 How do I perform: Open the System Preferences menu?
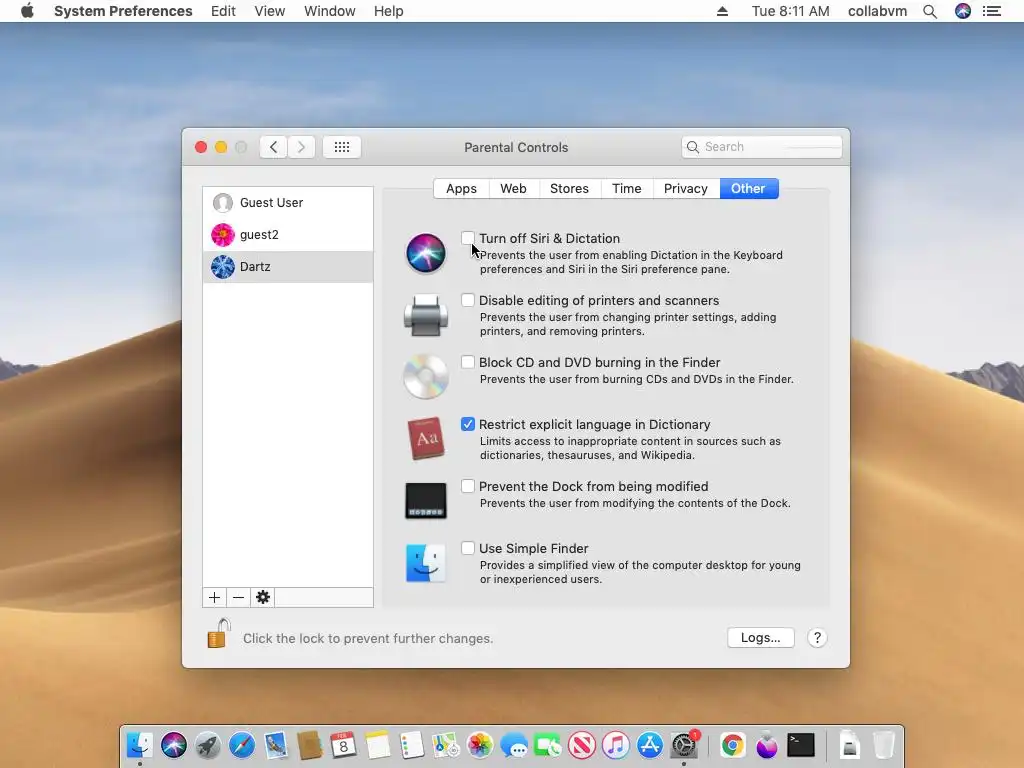(x=123, y=11)
